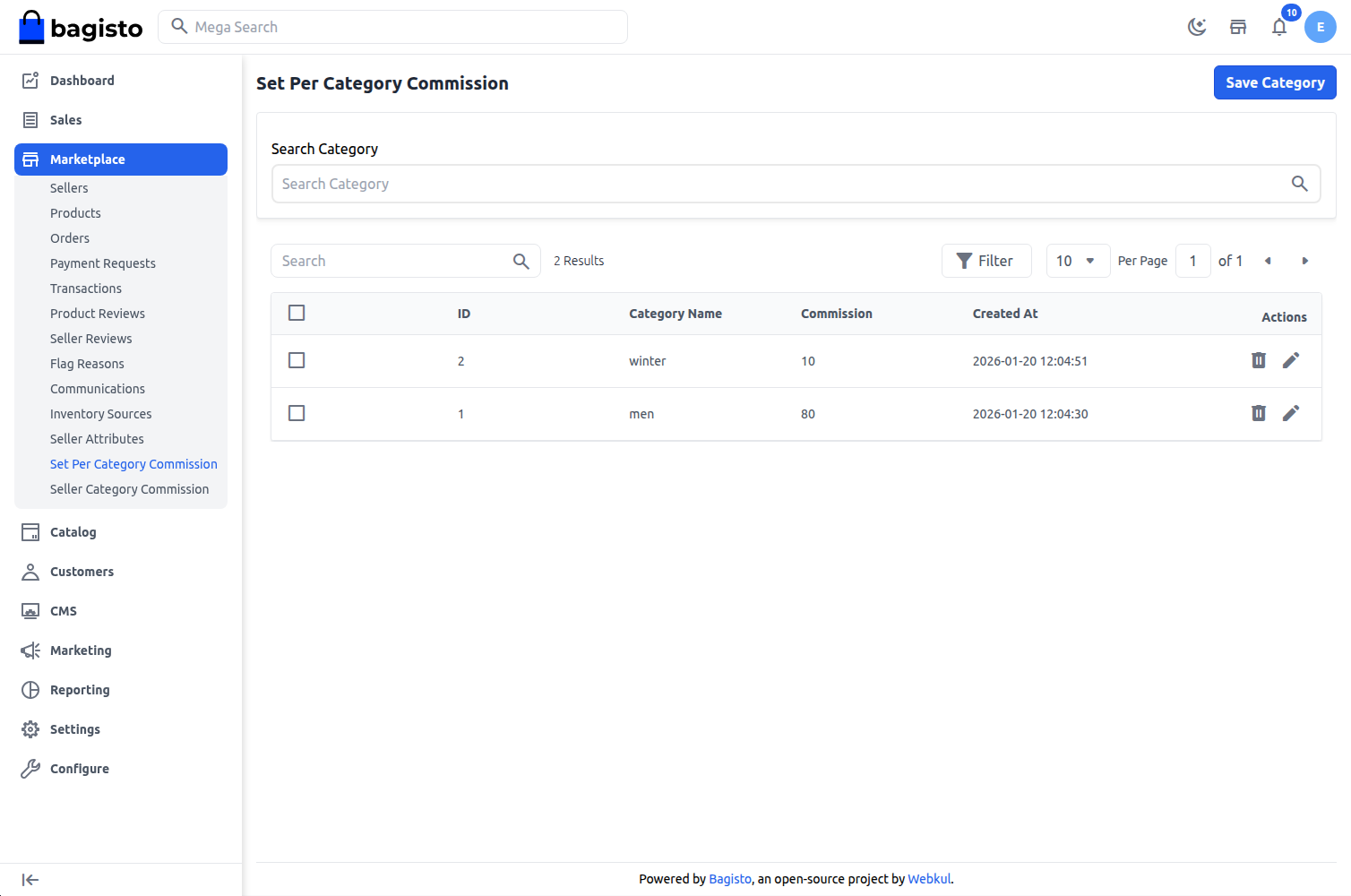Navigate to Payment Requests in sidebar
This screenshot has height=896, width=1351.
(x=102, y=263)
